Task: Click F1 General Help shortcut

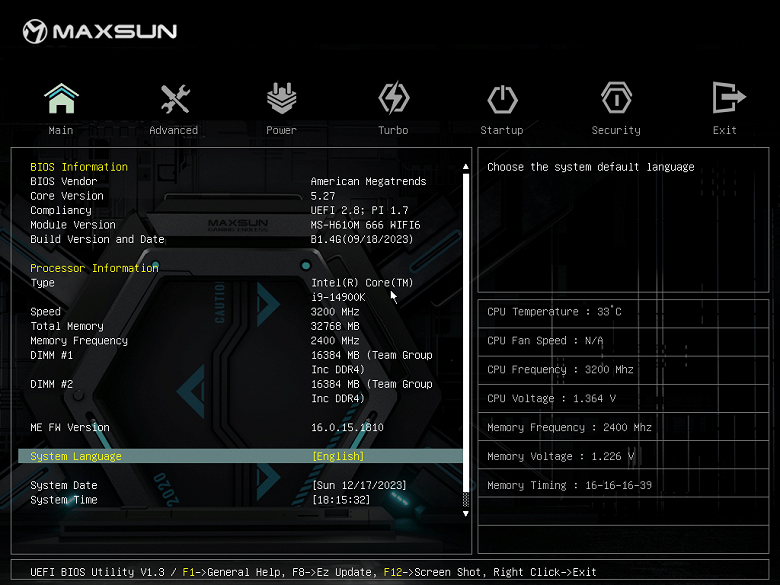Action: tap(230, 572)
